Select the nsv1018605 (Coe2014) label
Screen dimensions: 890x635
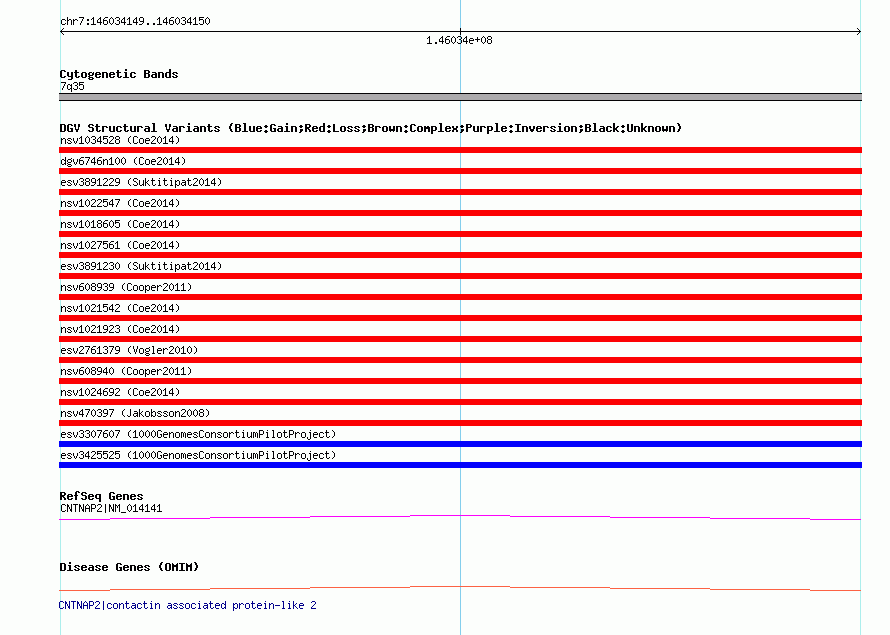(120, 224)
